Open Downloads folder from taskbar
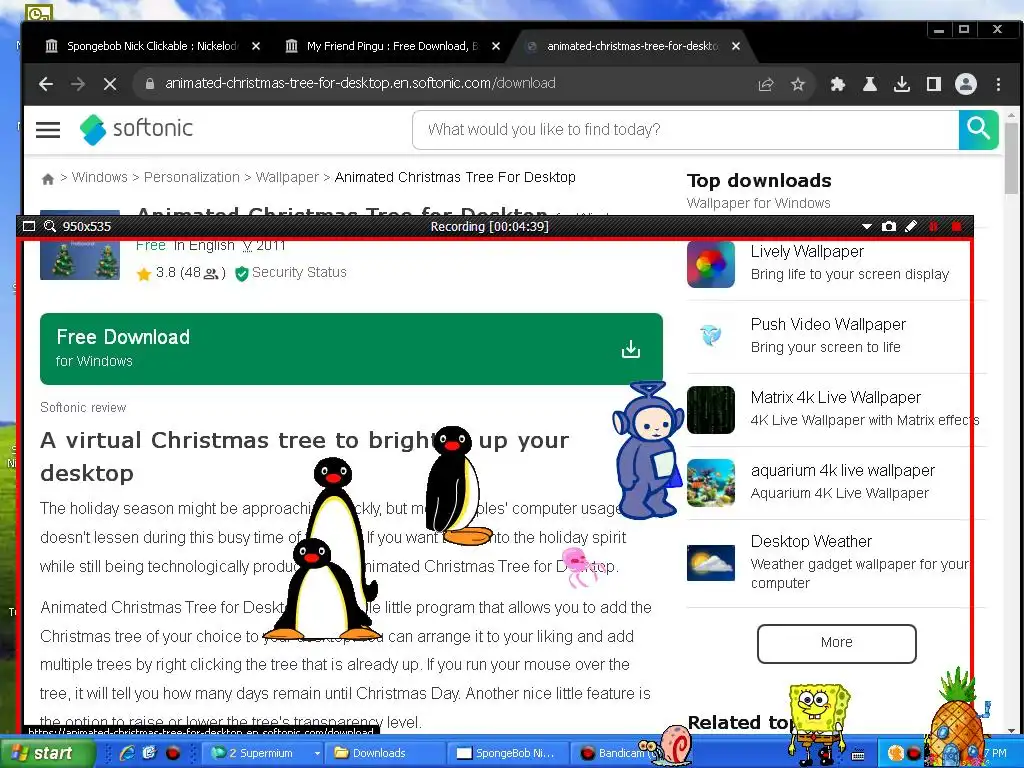The height and width of the screenshot is (768, 1024). click(385, 753)
